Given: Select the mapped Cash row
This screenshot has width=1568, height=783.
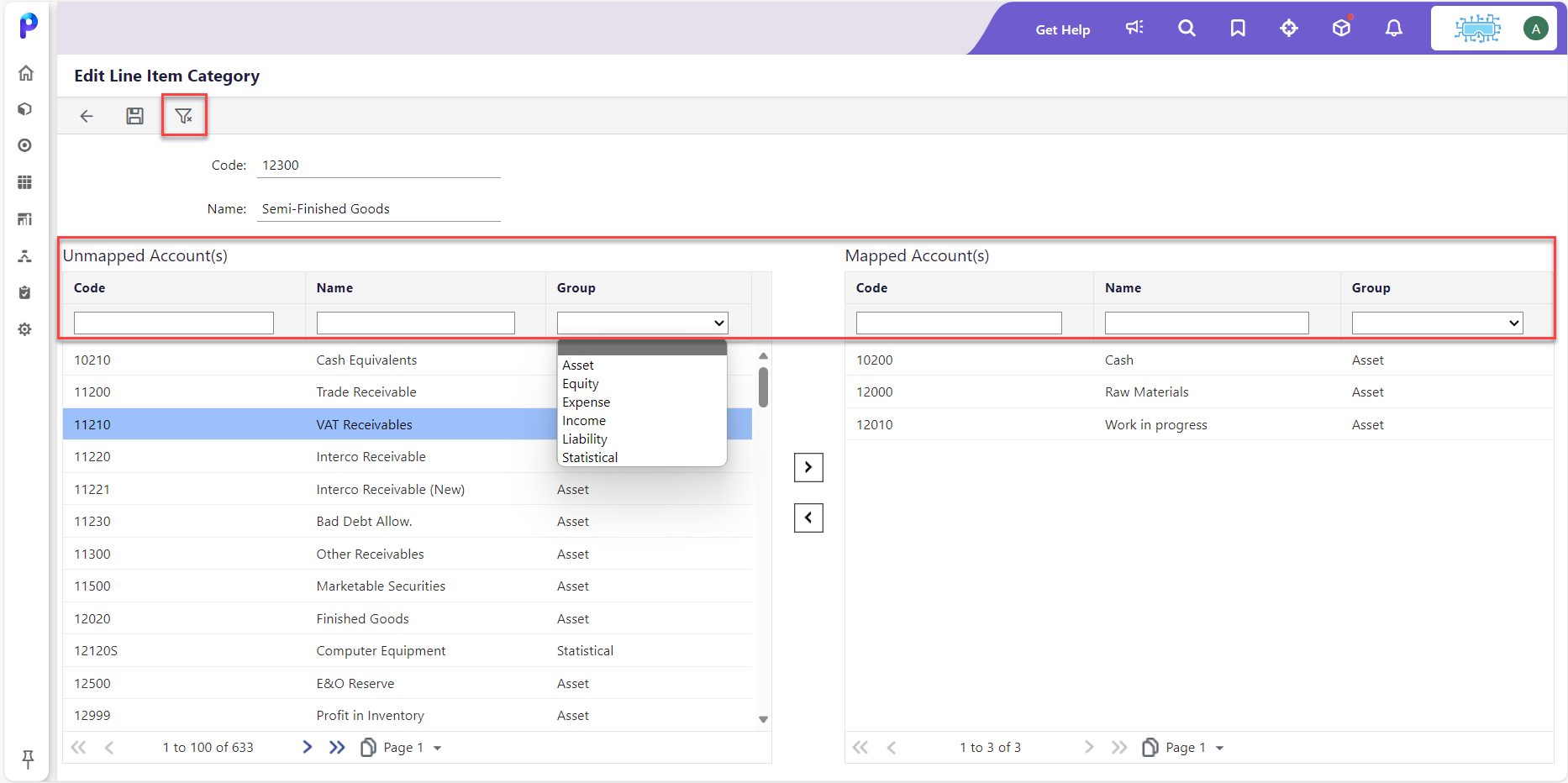Looking at the screenshot, I should [1199, 360].
